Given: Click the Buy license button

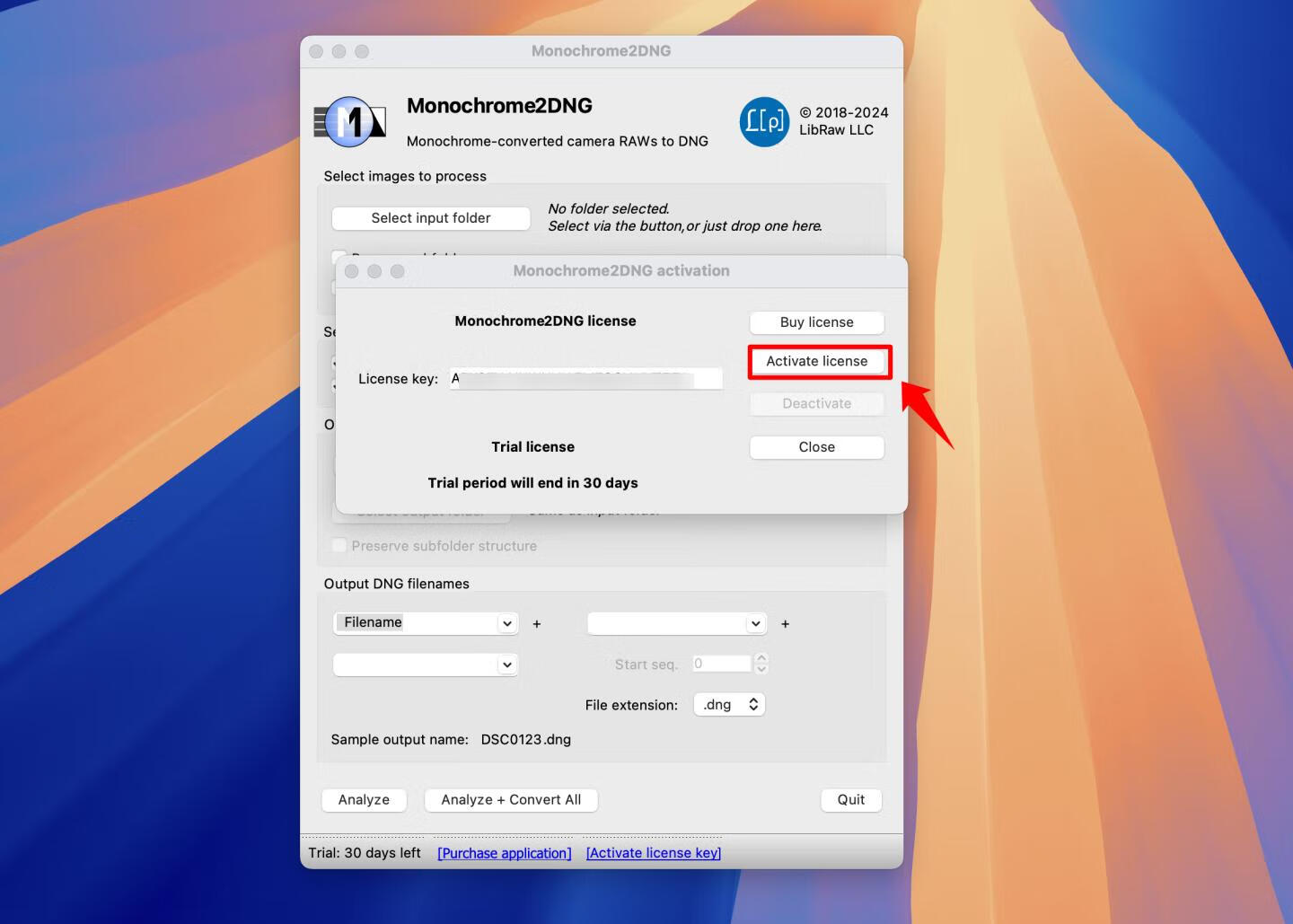Looking at the screenshot, I should pos(817,322).
